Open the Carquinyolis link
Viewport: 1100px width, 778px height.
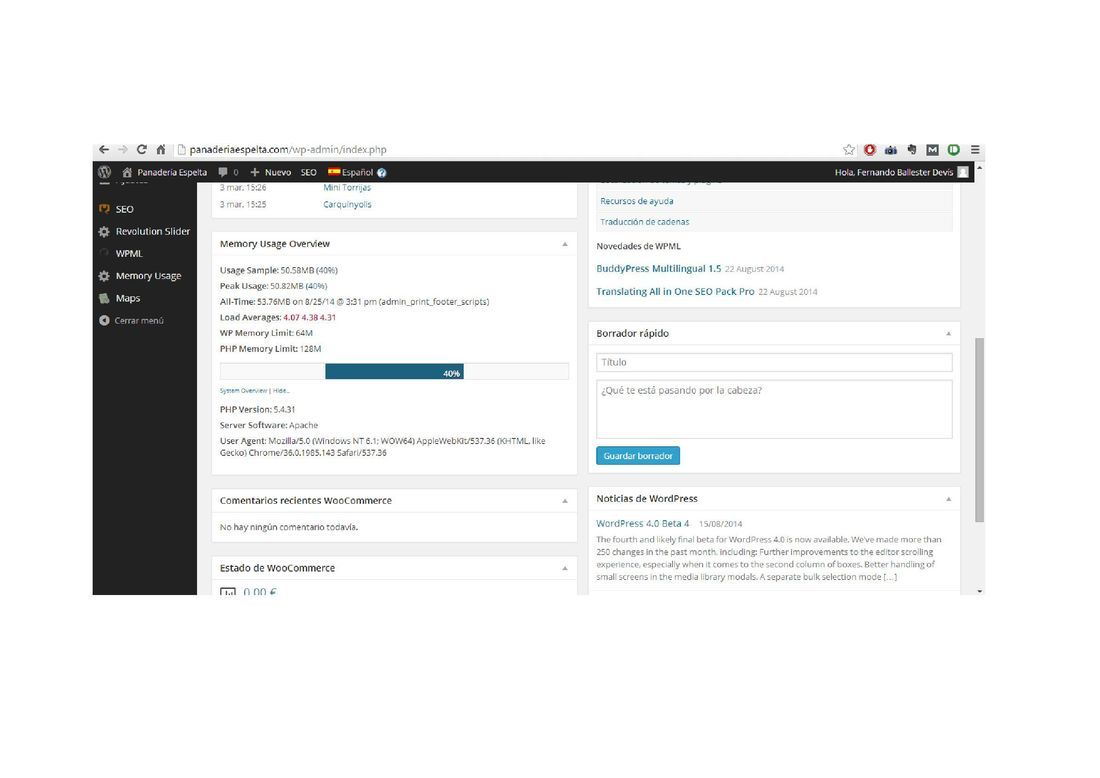347,204
